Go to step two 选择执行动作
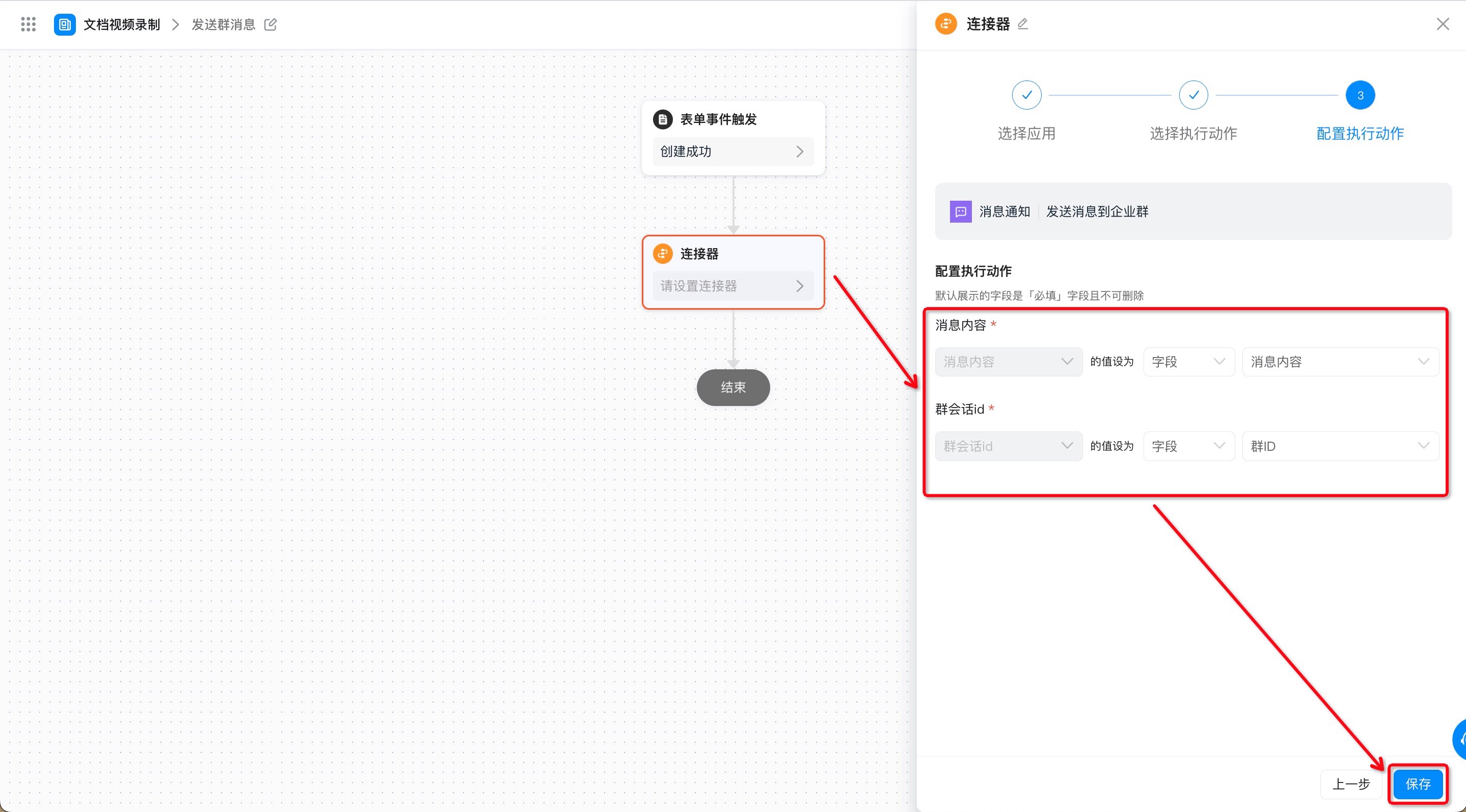The width and height of the screenshot is (1466, 812). click(x=1193, y=95)
